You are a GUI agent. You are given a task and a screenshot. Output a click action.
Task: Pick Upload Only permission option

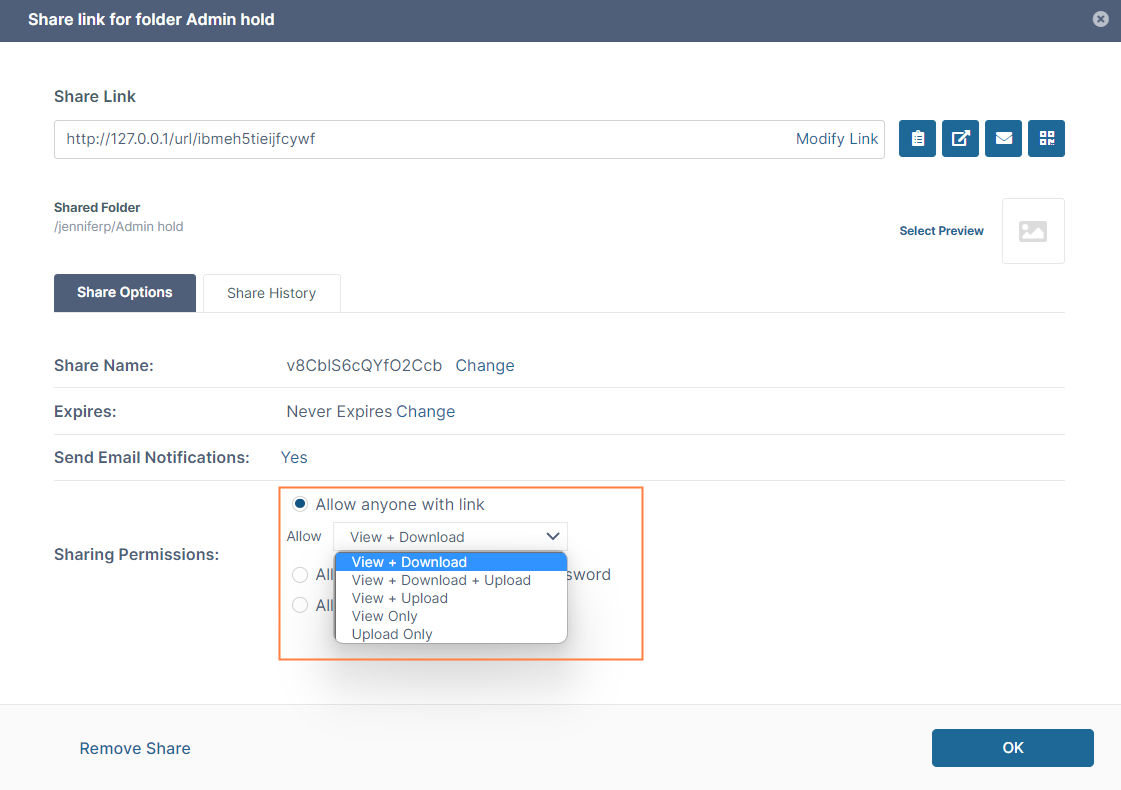pyautogui.click(x=392, y=634)
